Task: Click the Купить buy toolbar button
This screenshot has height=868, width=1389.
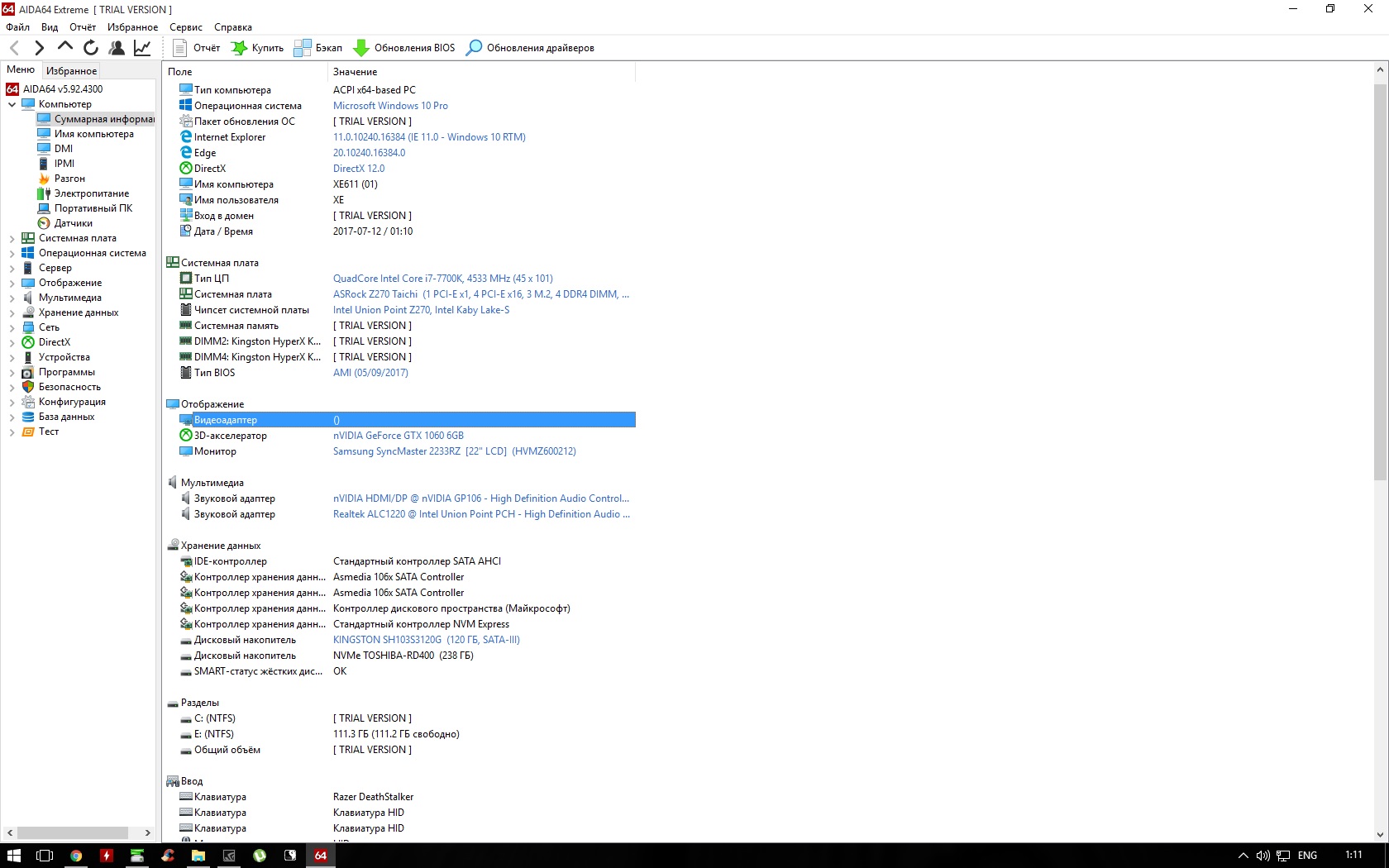Action: coord(257,48)
